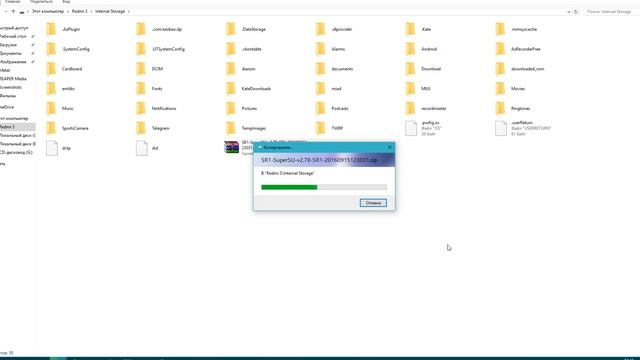The width and height of the screenshot is (640, 360).
Task: Select the .profig.os file icon
Action: click(411, 128)
